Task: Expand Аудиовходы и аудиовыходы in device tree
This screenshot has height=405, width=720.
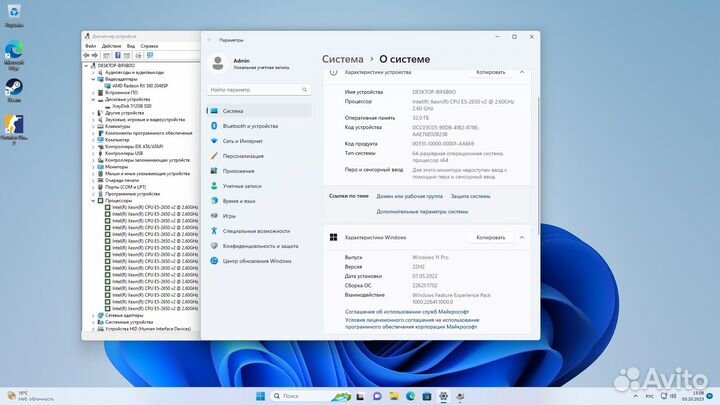Action: coord(93,73)
